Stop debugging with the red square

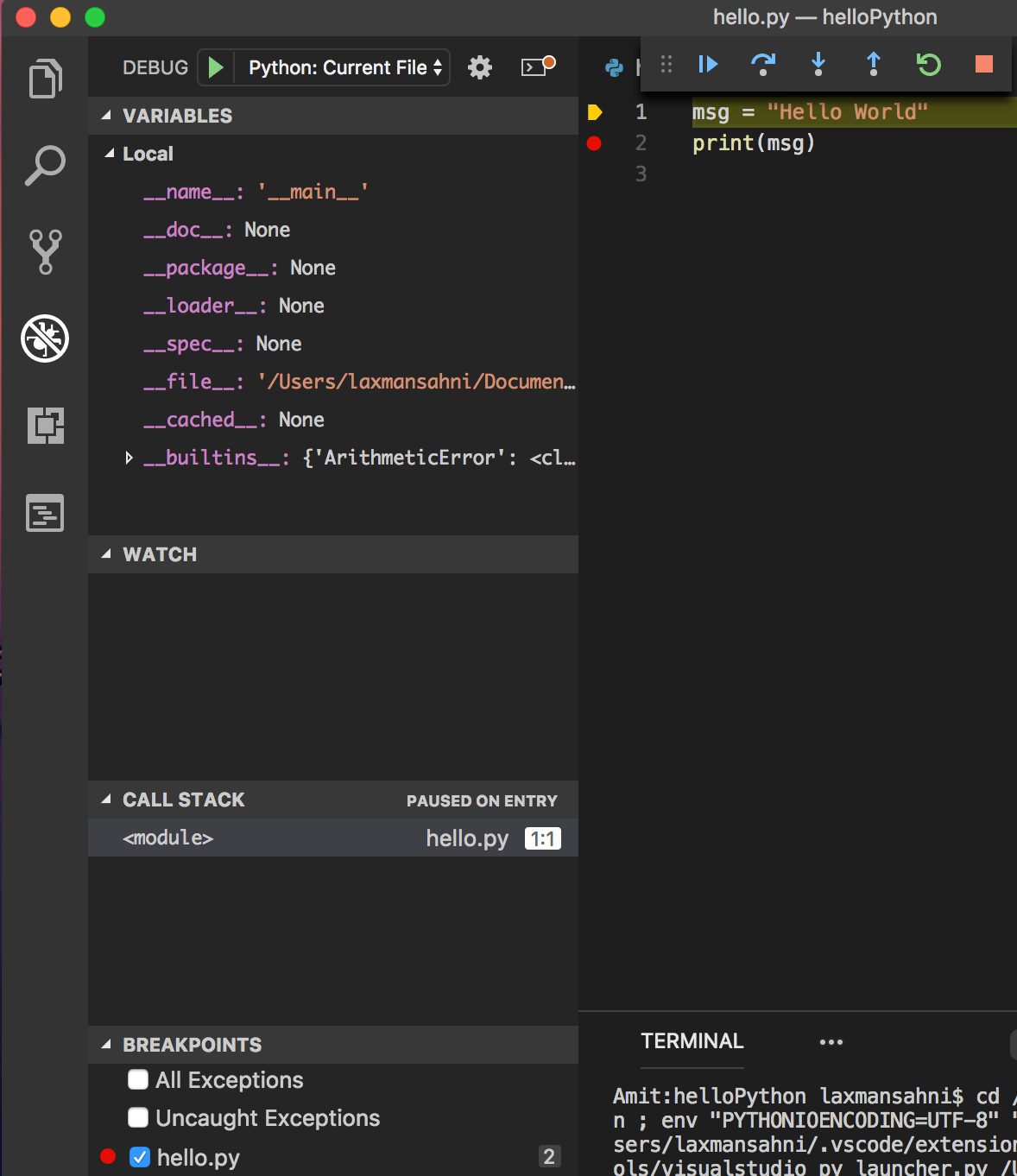pyautogui.click(x=983, y=64)
